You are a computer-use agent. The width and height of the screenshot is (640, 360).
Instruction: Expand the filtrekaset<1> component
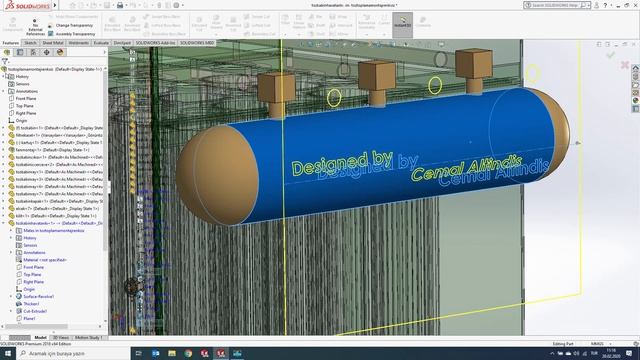pos(4,135)
